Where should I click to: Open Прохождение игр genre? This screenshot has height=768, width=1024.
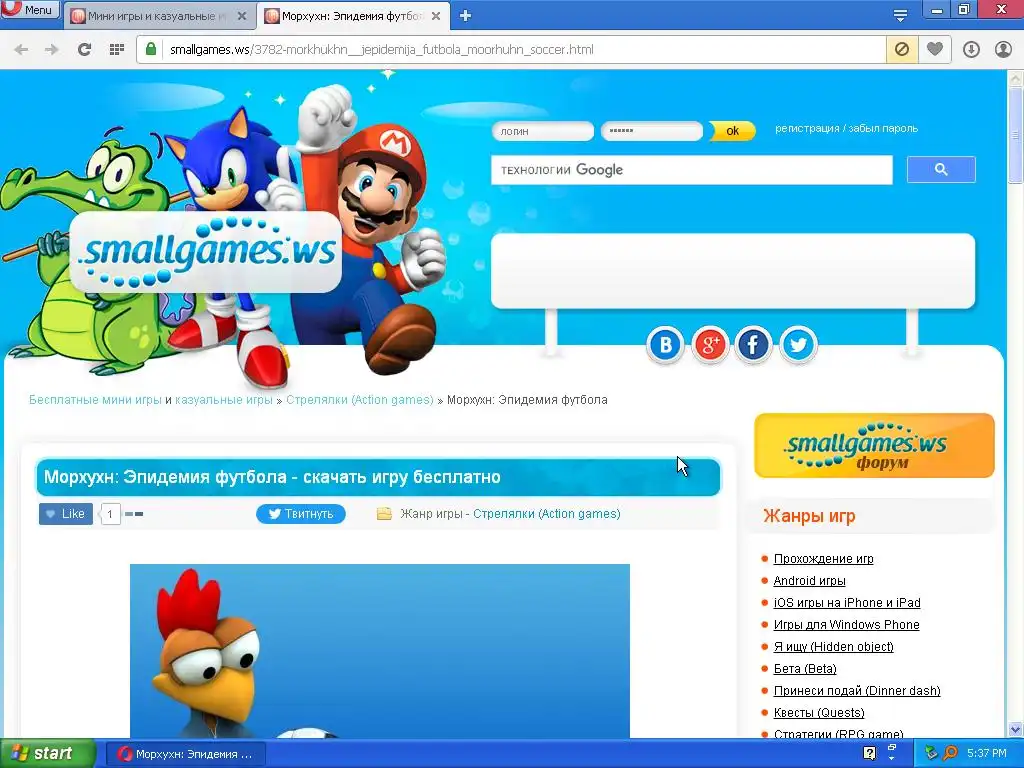pyautogui.click(x=824, y=559)
